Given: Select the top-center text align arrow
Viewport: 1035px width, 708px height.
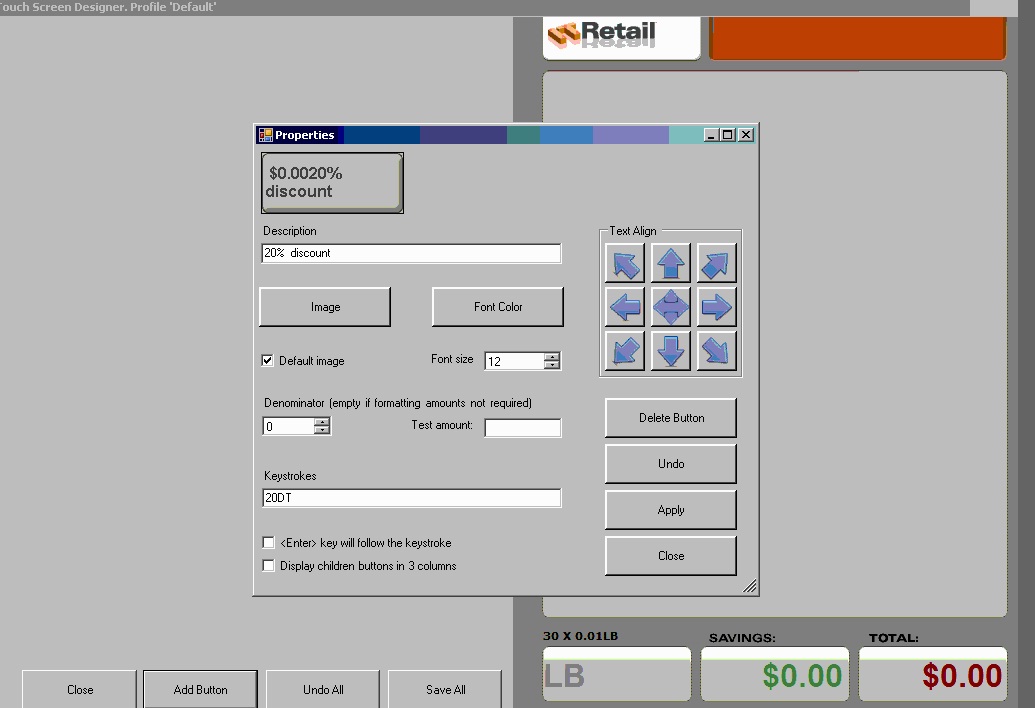Looking at the screenshot, I should pyautogui.click(x=671, y=263).
